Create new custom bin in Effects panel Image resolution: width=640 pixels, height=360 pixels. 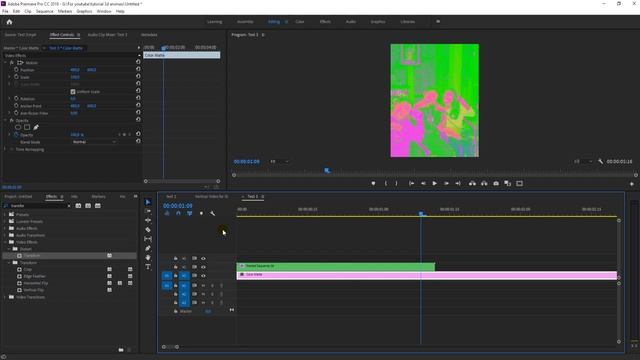coord(121,350)
